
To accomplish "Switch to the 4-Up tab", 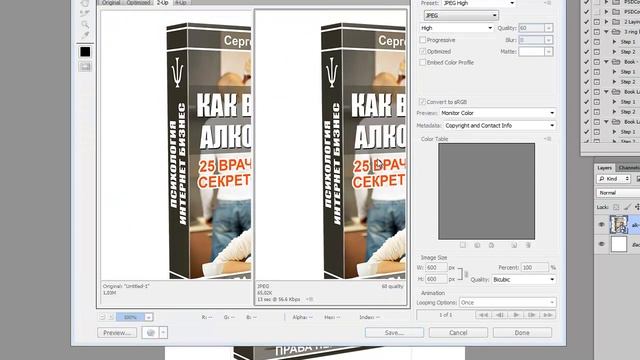I will click(180, 2).
